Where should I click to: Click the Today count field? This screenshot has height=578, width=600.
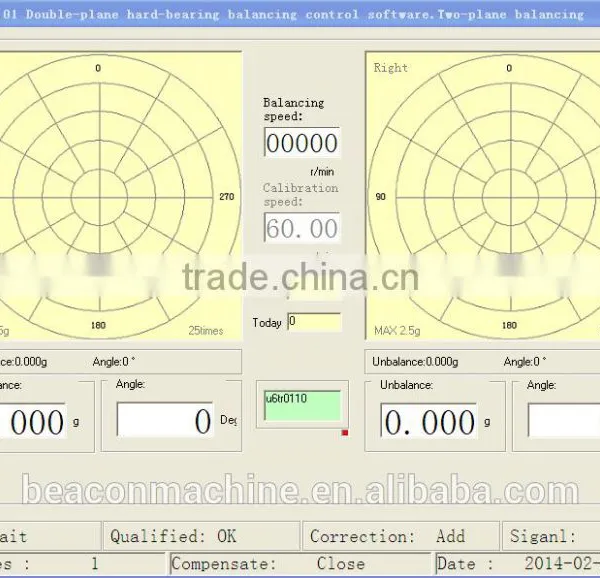click(x=314, y=322)
